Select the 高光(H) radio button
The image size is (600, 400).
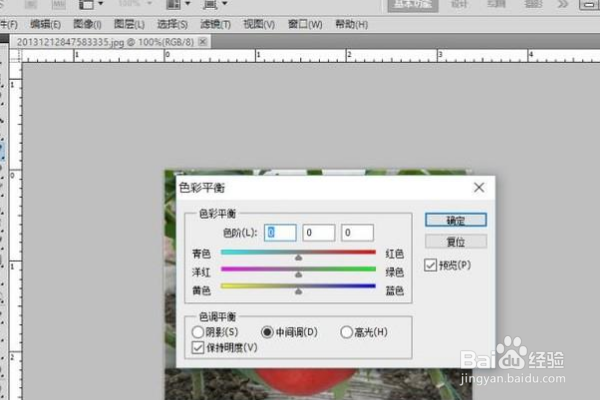point(346,332)
